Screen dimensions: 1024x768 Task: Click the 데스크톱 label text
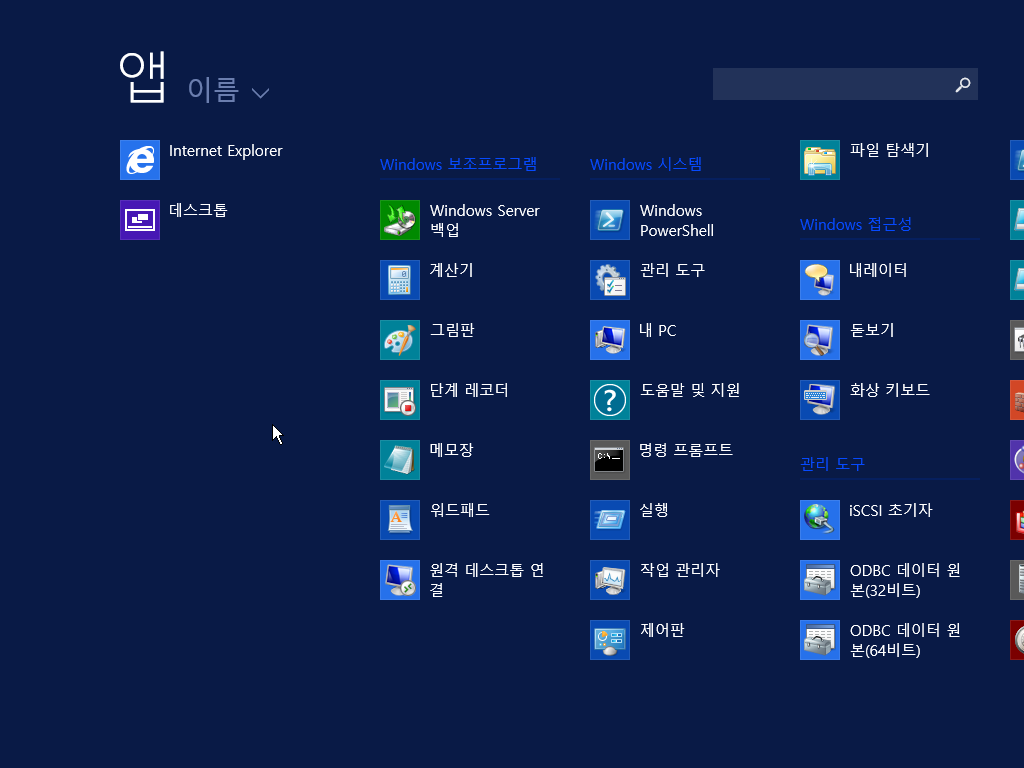pos(198,210)
